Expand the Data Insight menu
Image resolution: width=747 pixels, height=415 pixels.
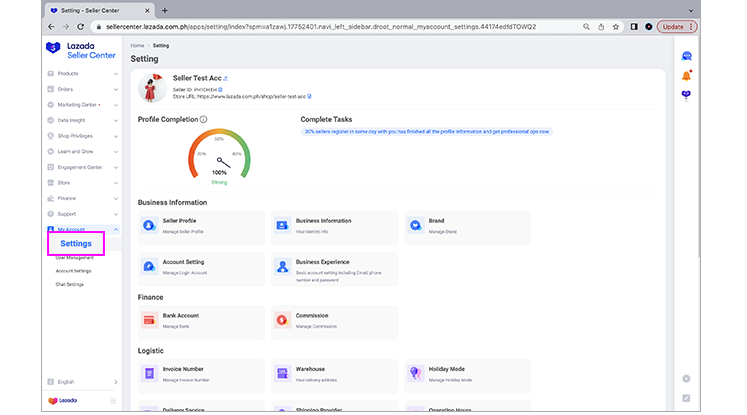(82, 121)
